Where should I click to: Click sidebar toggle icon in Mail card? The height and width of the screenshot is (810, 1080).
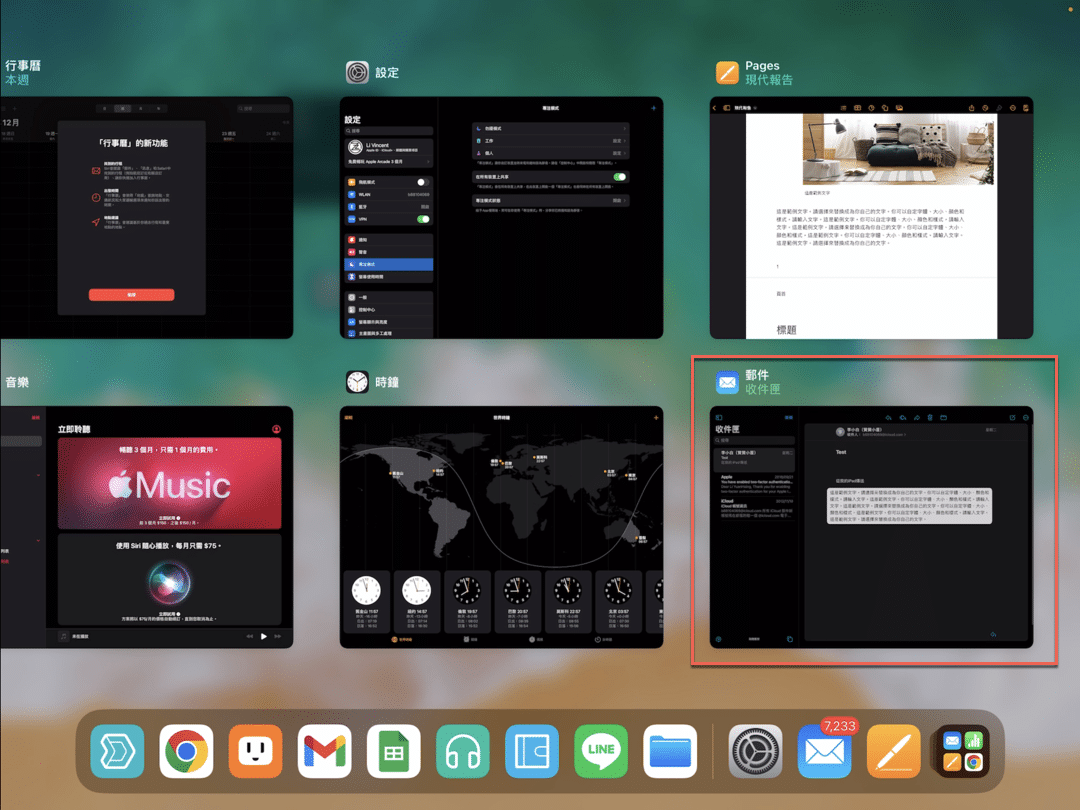718,417
